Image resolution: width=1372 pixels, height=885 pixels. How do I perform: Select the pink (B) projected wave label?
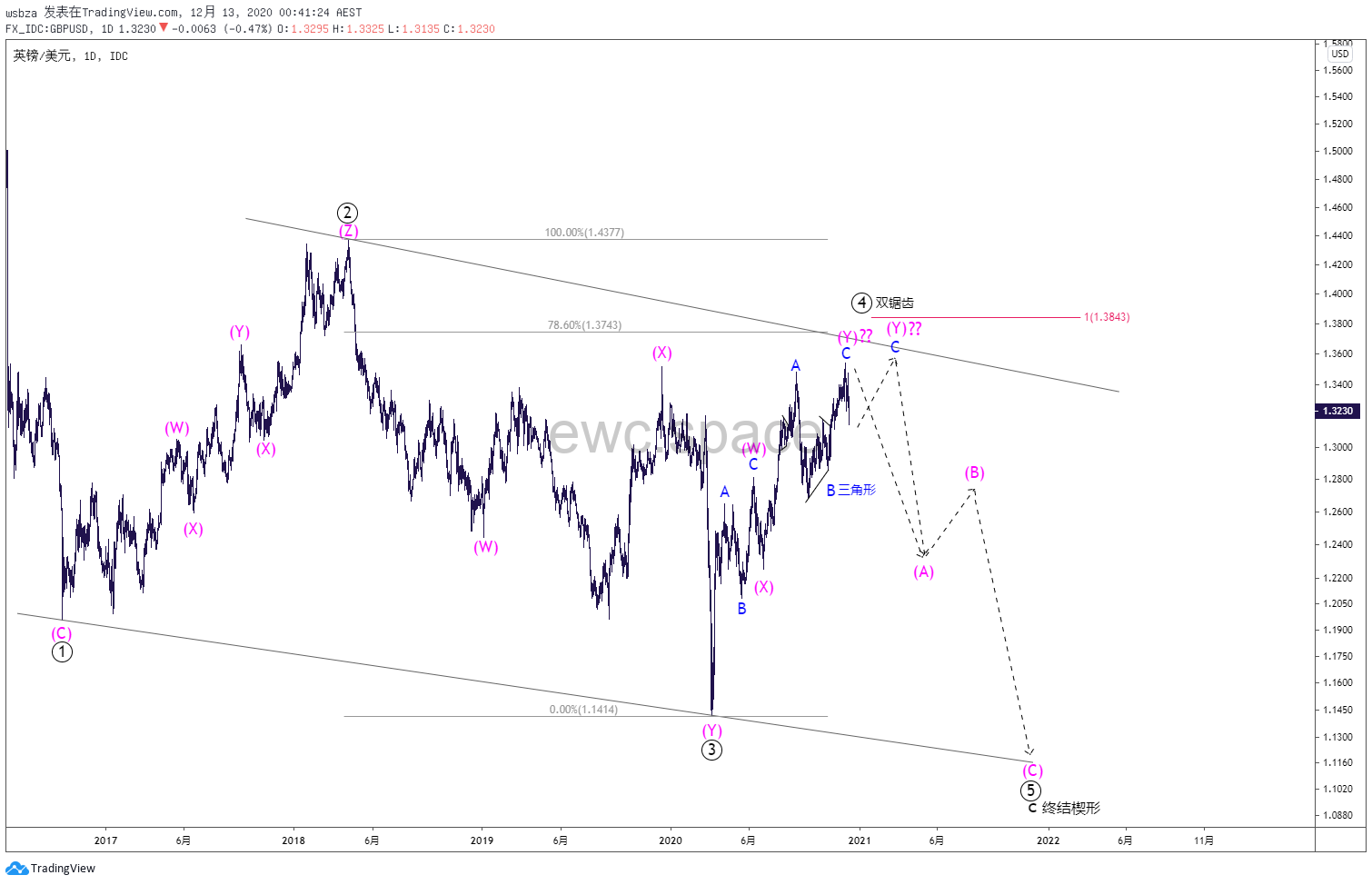(x=974, y=472)
